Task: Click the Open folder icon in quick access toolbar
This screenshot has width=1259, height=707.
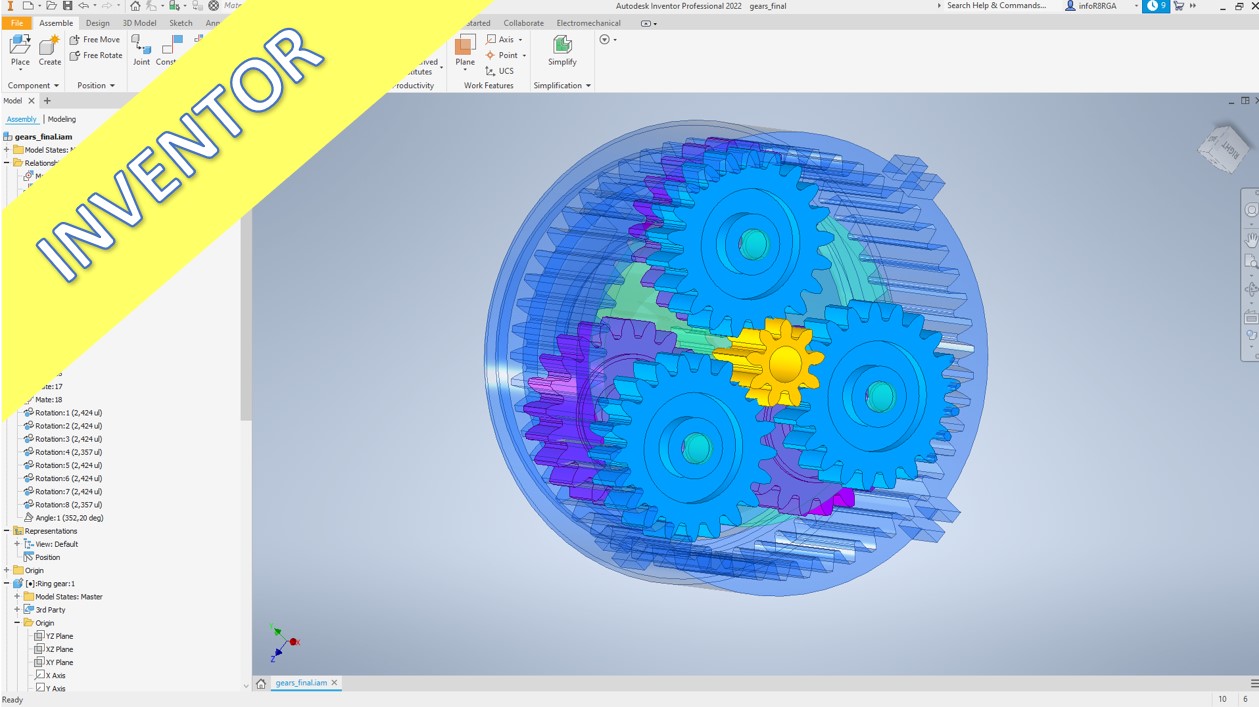Action: coord(51,6)
